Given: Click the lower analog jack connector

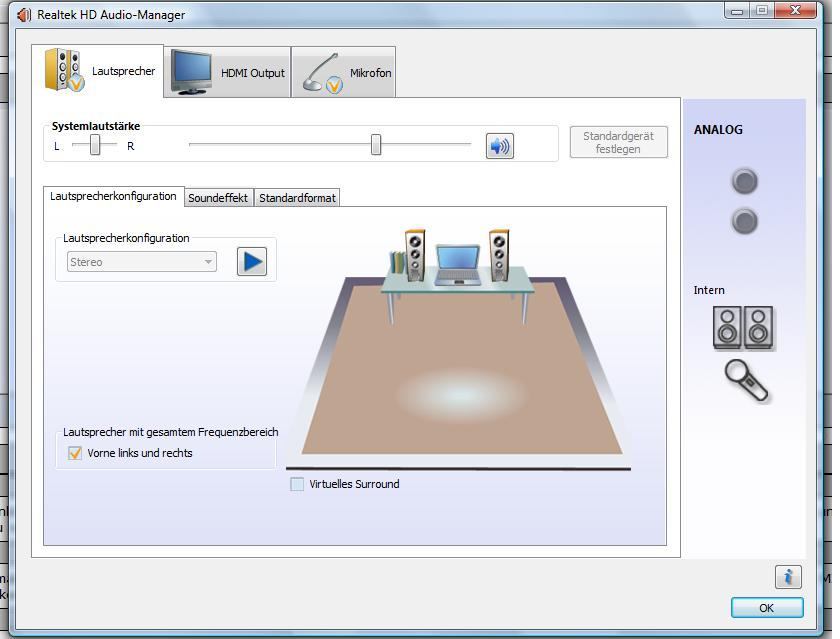Looking at the screenshot, I should (x=745, y=221).
